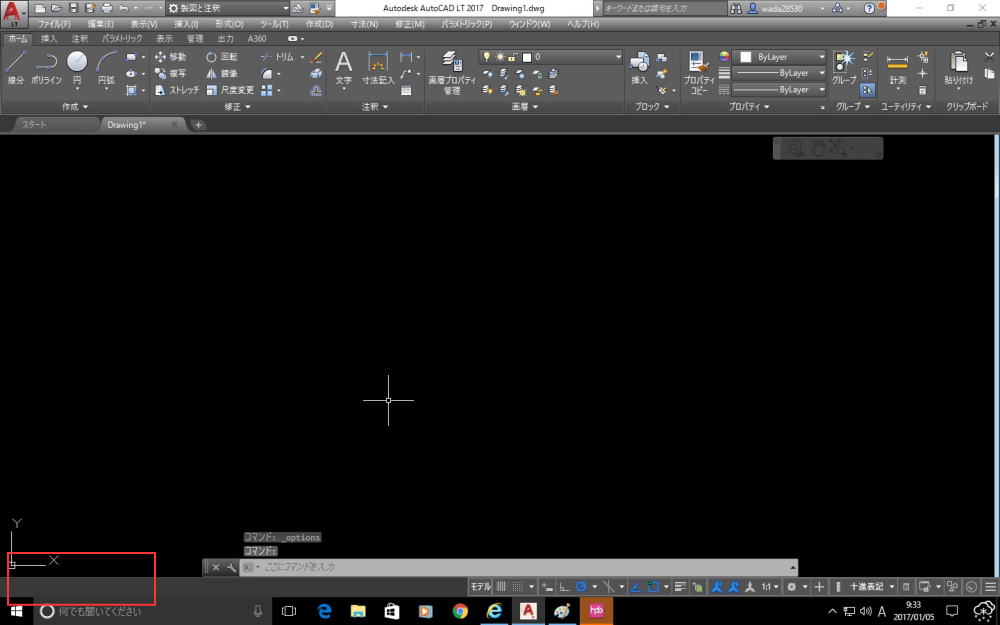
Task: Open the ByLayer linetype dropdown
Action: 779,90
